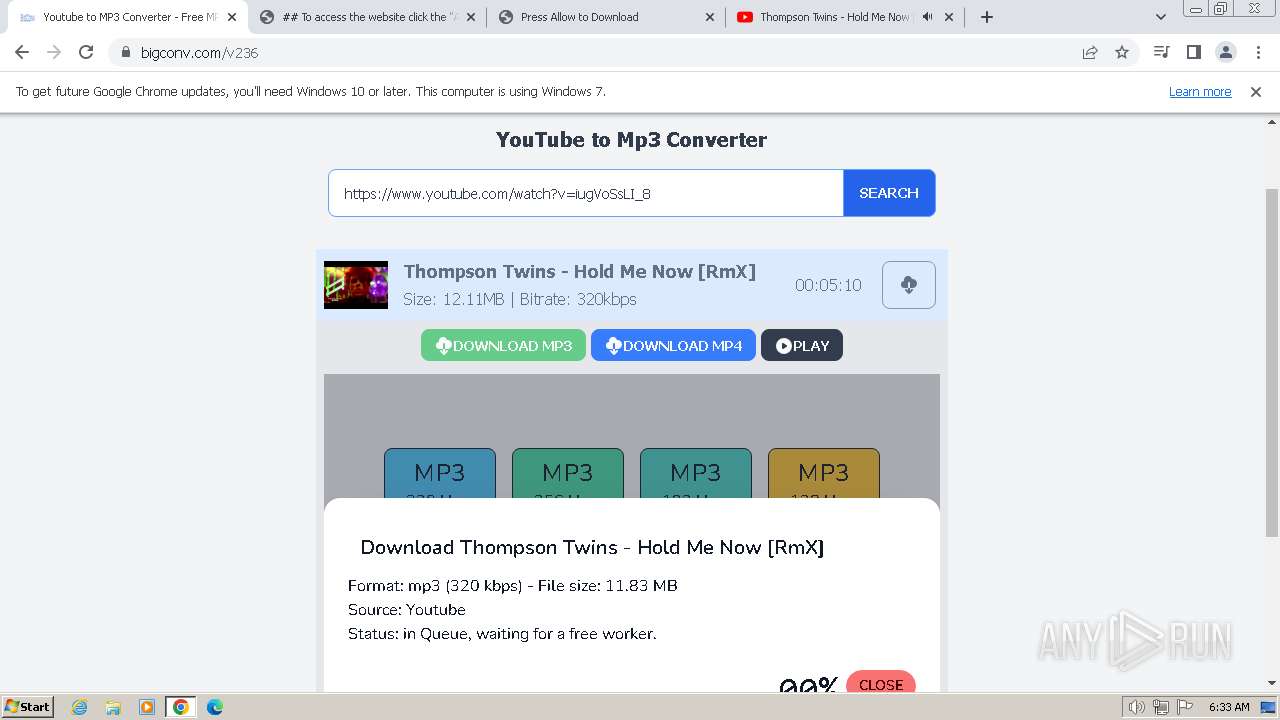Image resolution: width=1280 pixels, height=720 pixels.
Task: Bookmark this page with the star icon
Action: (x=1122, y=53)
